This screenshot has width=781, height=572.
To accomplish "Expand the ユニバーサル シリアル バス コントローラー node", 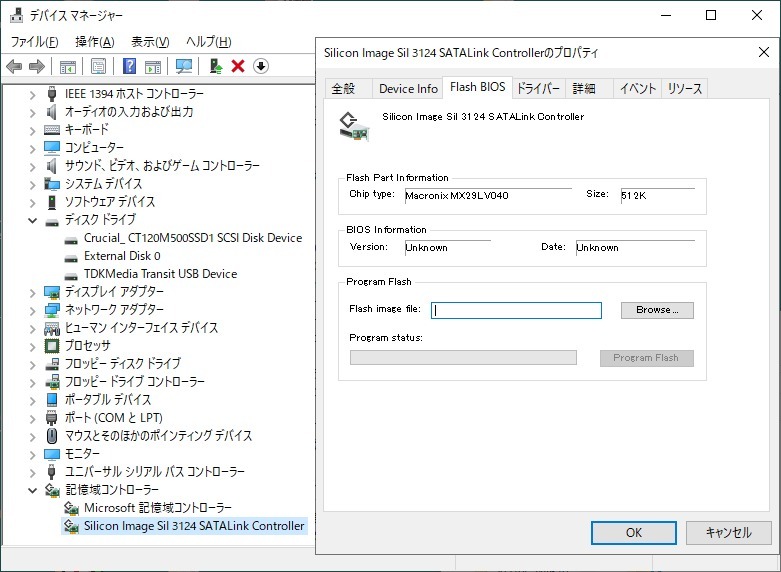I will (32, 472).
